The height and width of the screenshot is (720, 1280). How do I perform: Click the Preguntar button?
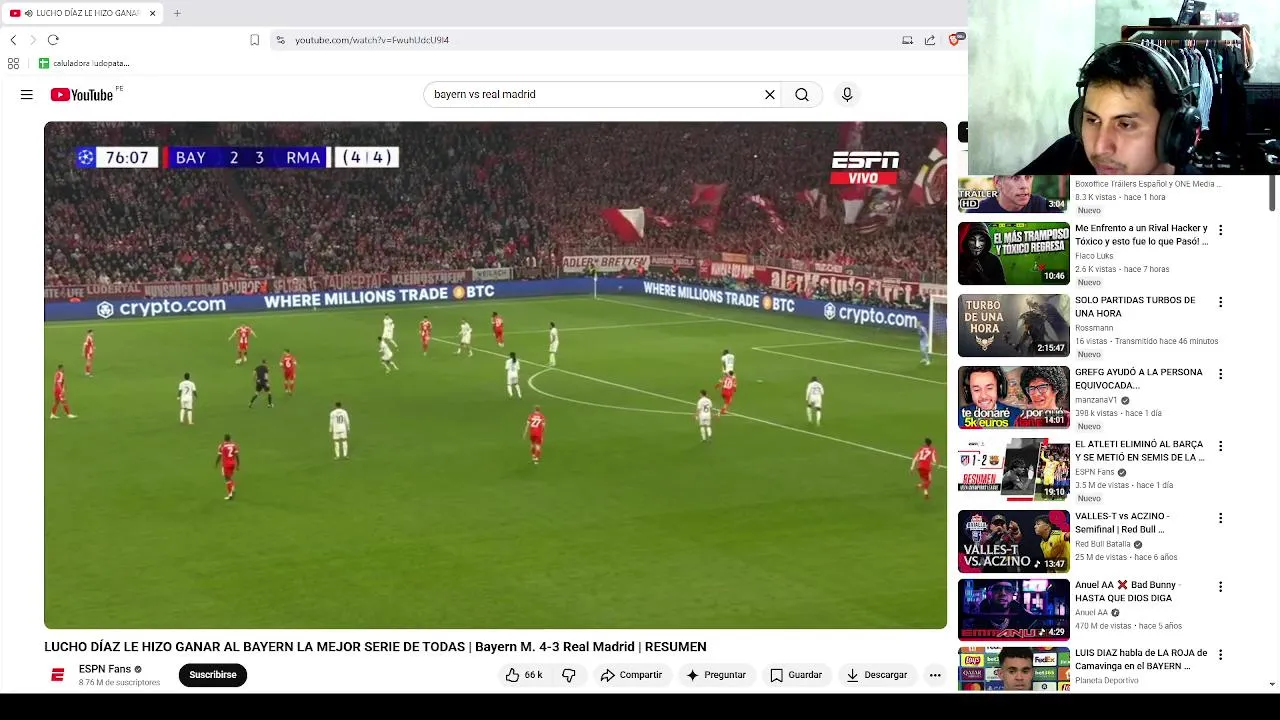(x=715, y=675)
